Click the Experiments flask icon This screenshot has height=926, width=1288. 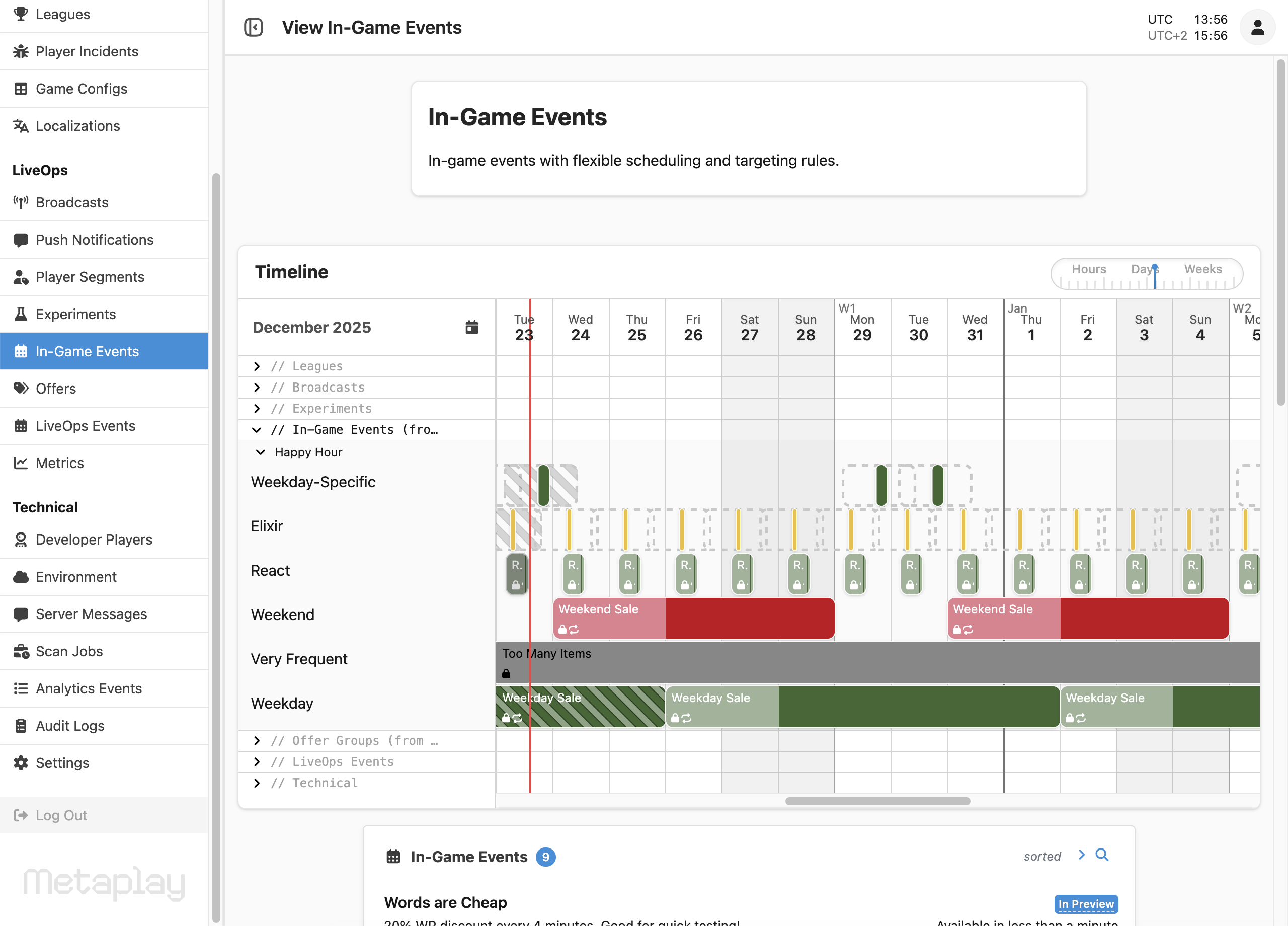[x=21, y=314]
